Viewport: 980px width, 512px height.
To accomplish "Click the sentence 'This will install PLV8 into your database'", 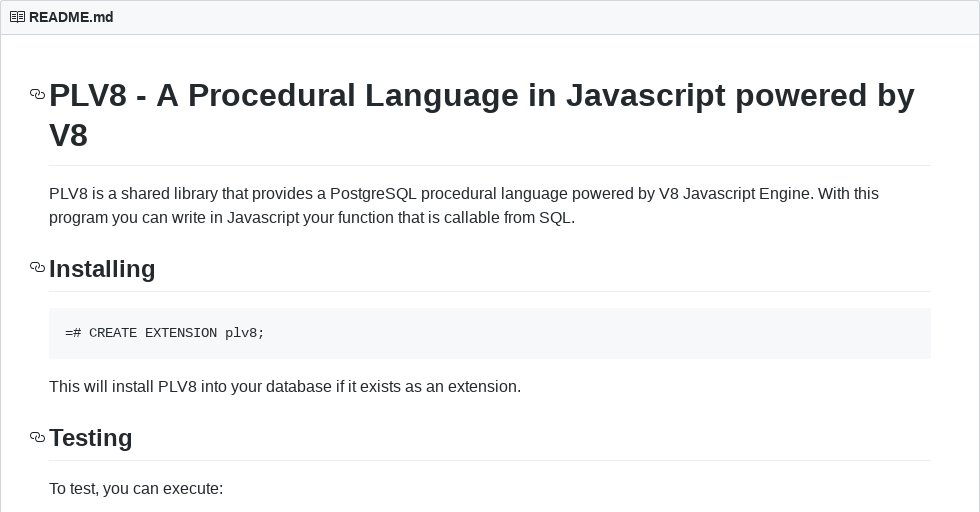I will (285, 386).
